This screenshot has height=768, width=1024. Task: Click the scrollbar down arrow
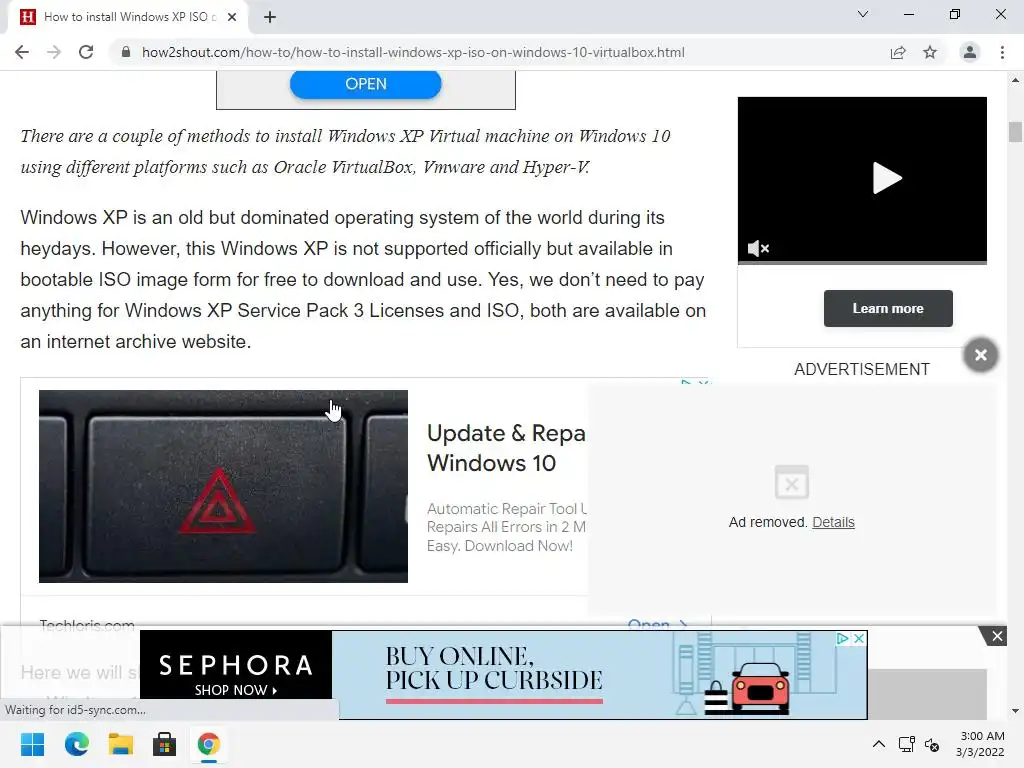(1015, 711)
